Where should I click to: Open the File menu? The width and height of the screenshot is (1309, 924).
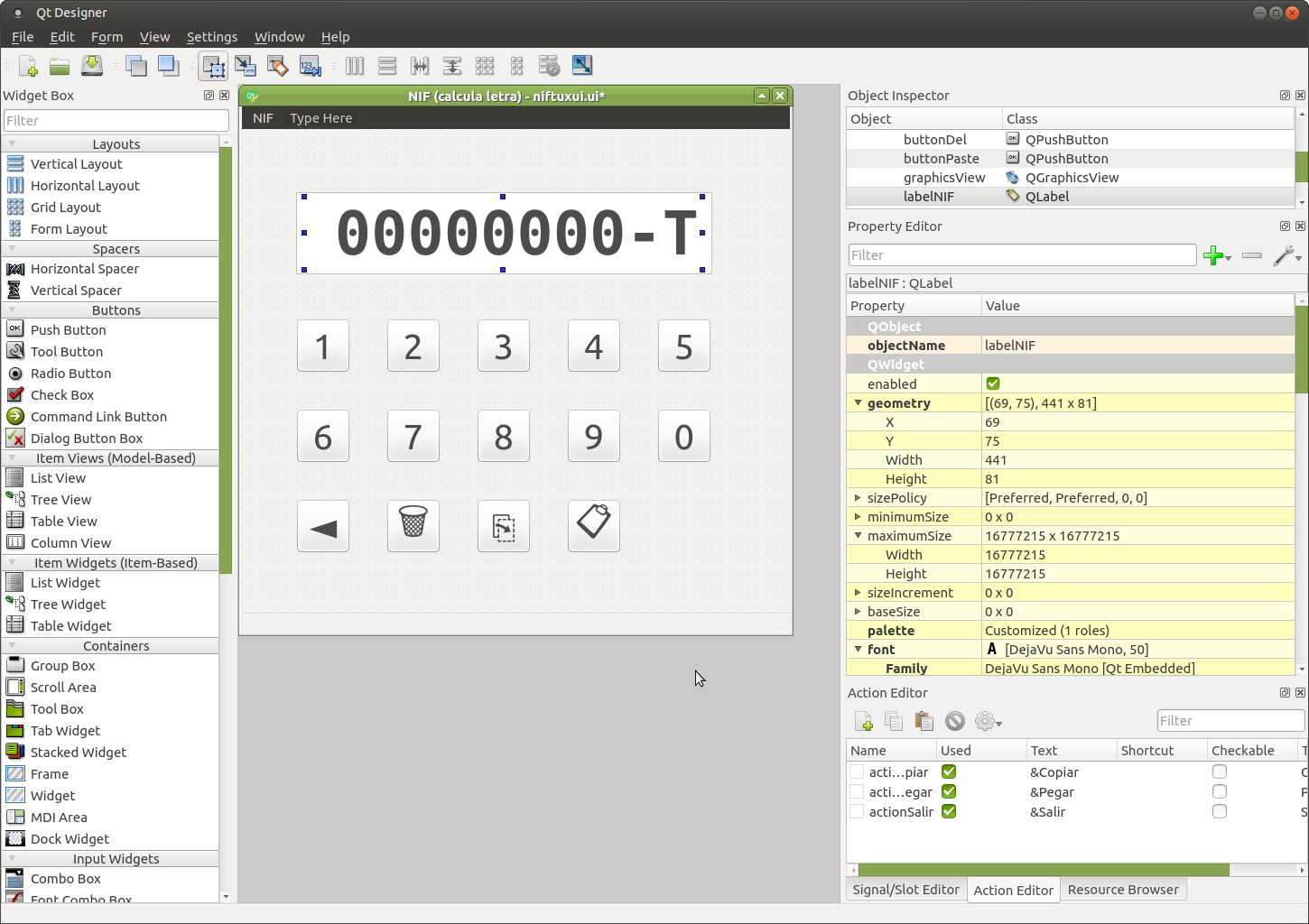point(23,37)
